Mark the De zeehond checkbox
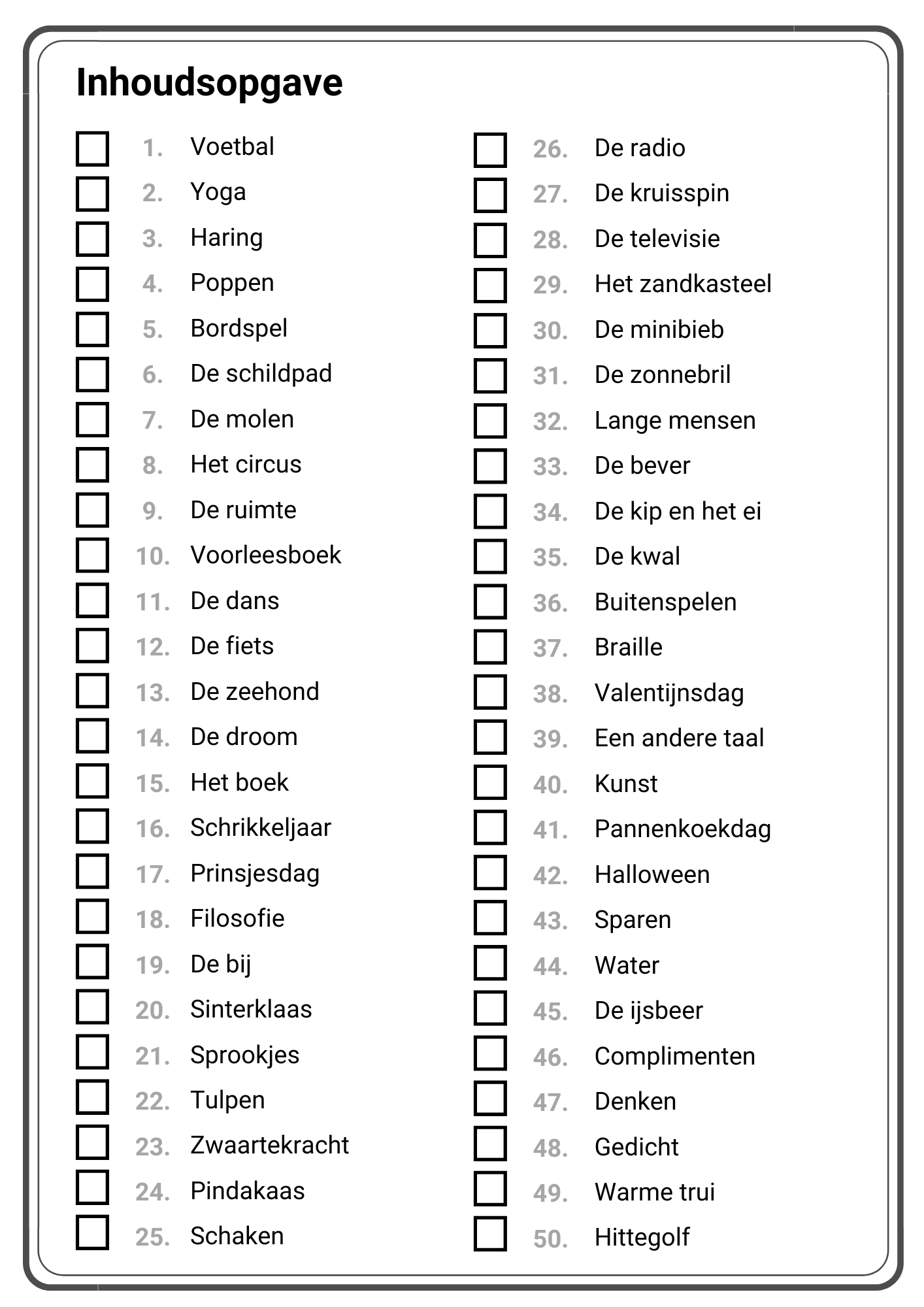Viewport: 924px width, 1307px height. tap(92, 692)
